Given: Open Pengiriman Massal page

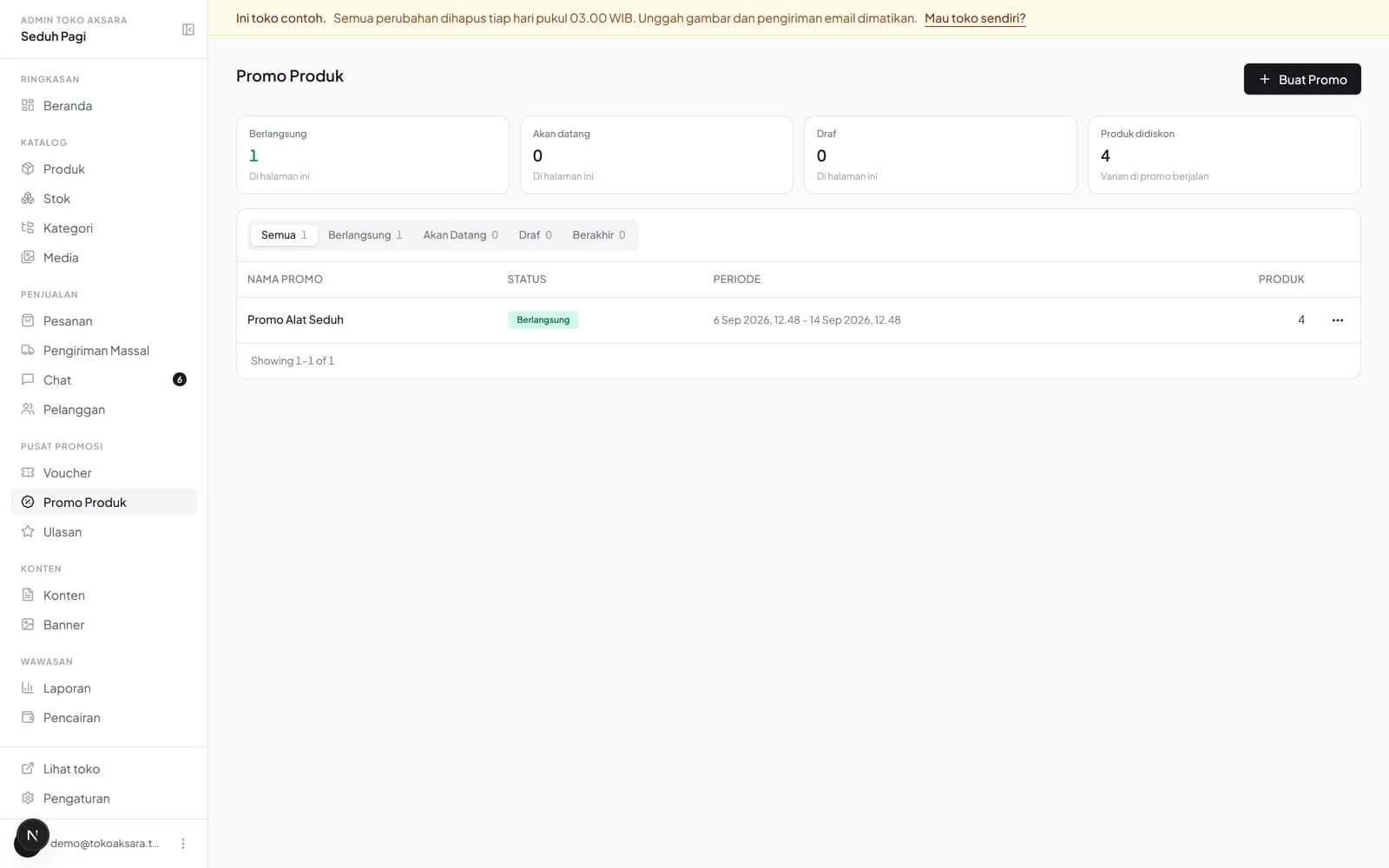Looking at the screenshot, I should point(104,351).
